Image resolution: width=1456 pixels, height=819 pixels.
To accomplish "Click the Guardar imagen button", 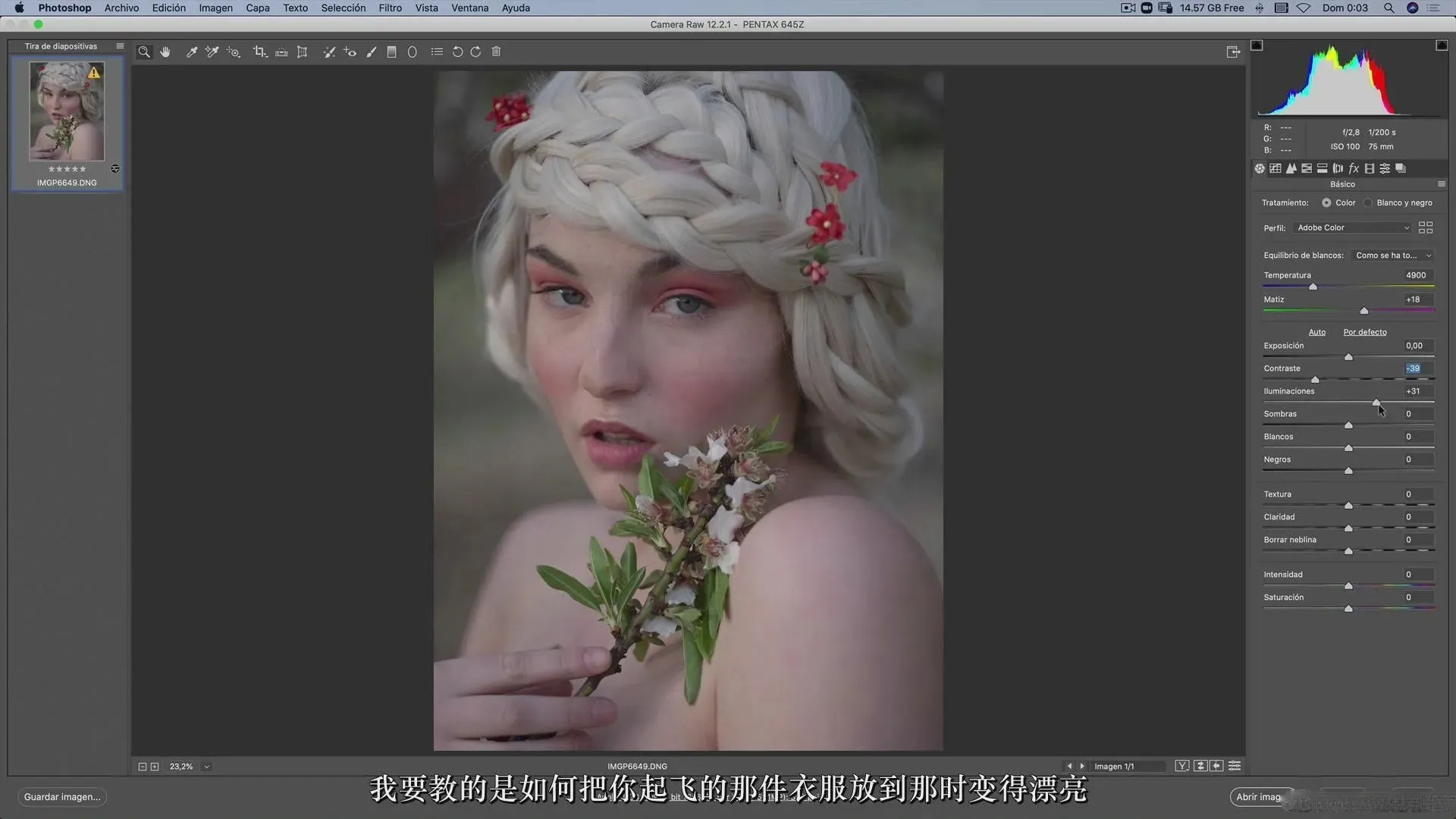I will pos(62,796).
